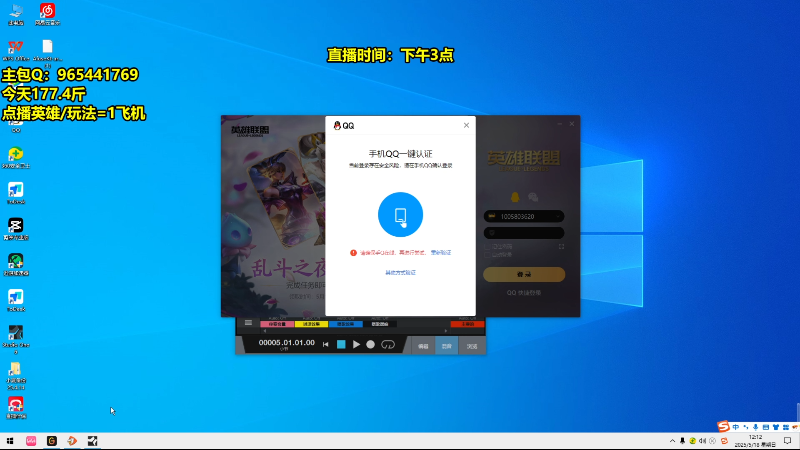Click the return-to-start button in transport bar
The height and width of the screenshot is (450, 800).
pos(326,345)
